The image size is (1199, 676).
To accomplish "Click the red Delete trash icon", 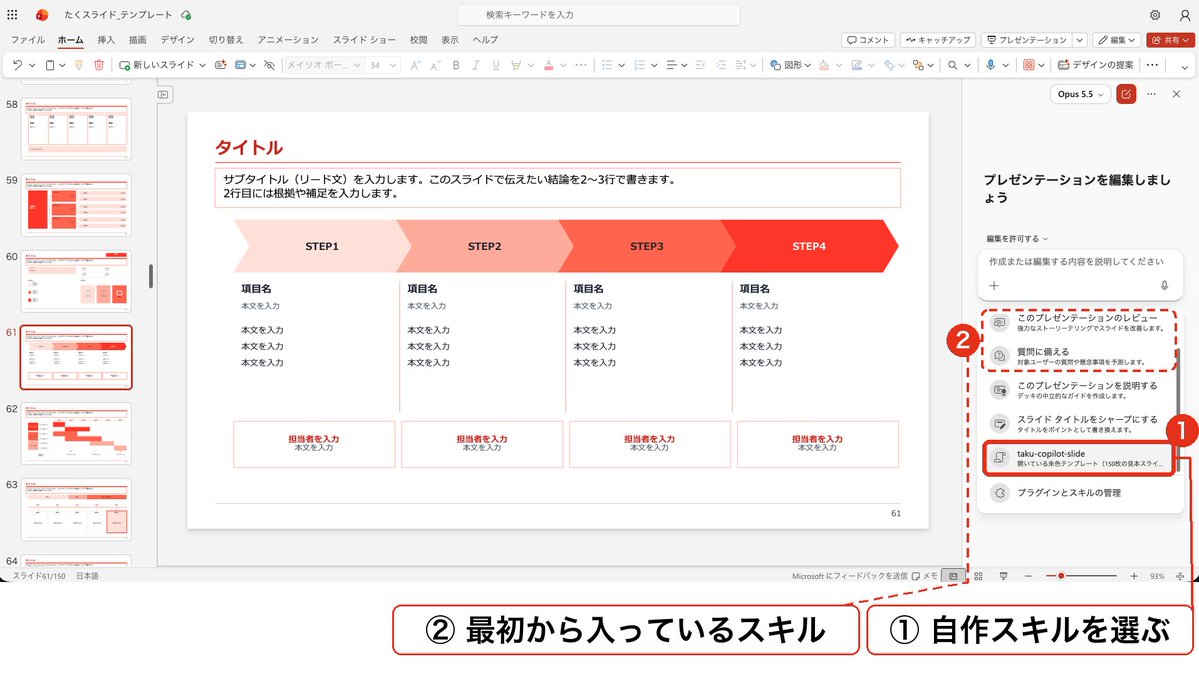I will click(x=99, y=65).
